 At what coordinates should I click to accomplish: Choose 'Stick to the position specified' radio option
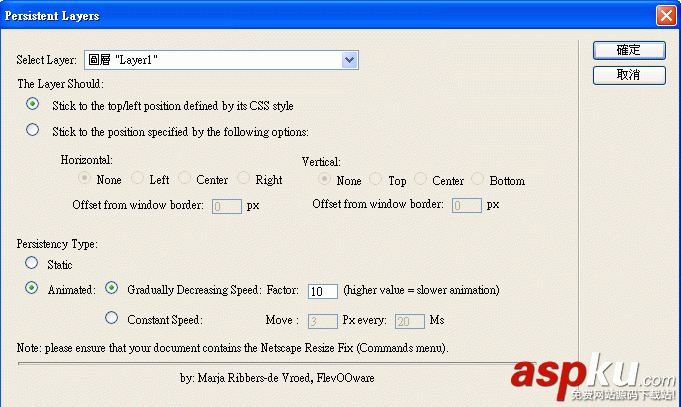click(x=32, y=130)
